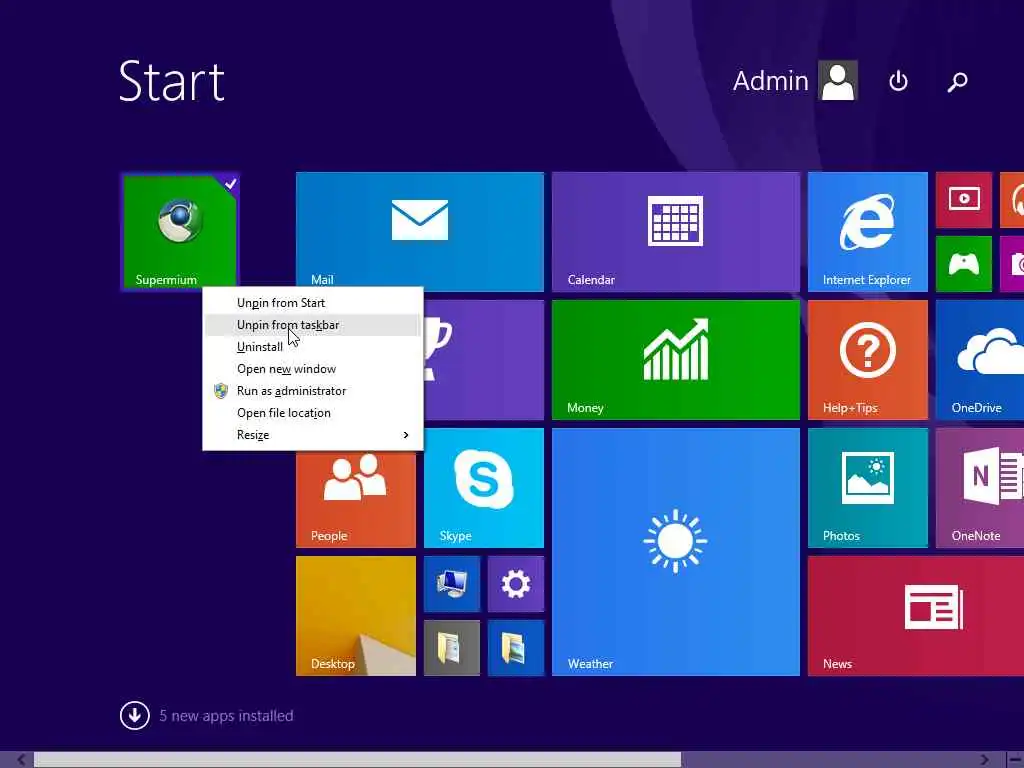Click the scrollbar right arrow

(984, 760)
